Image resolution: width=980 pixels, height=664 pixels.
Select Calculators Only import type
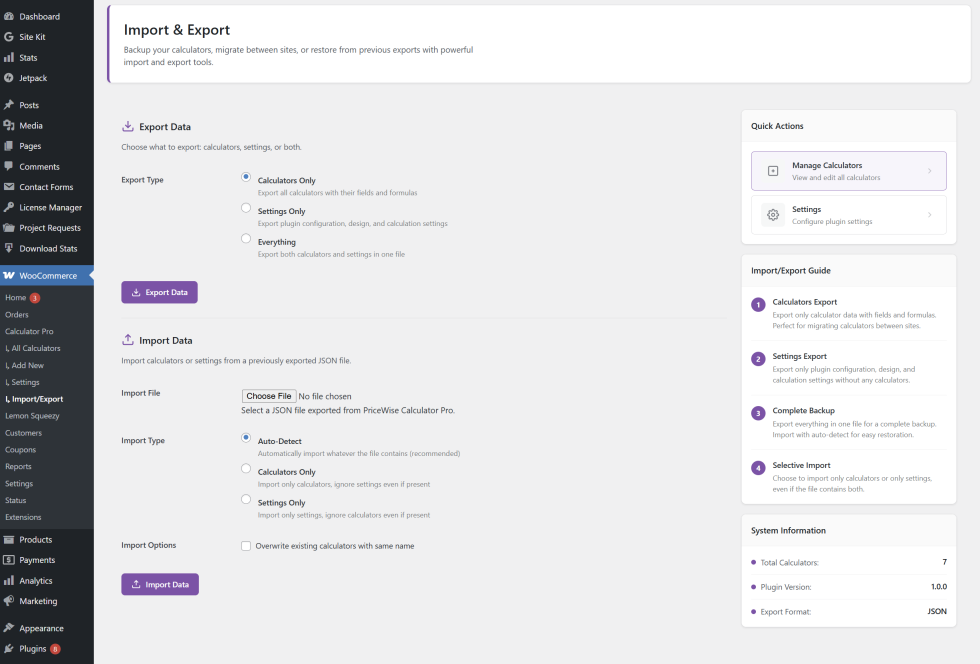pyautogui.click(x=246, y=468)
